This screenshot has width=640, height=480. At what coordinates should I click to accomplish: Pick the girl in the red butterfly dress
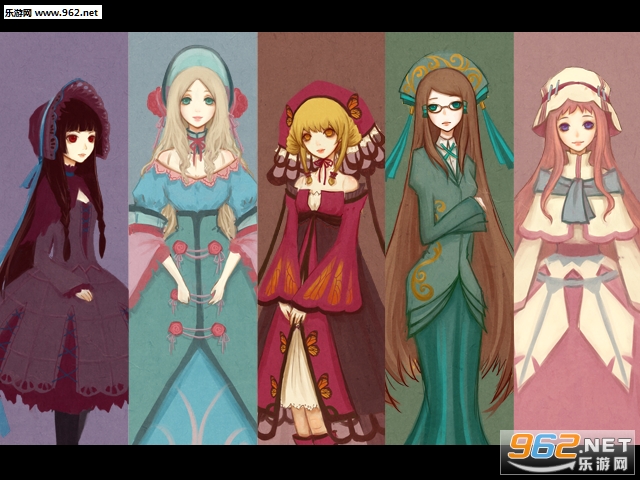click(x=318, y=250)
